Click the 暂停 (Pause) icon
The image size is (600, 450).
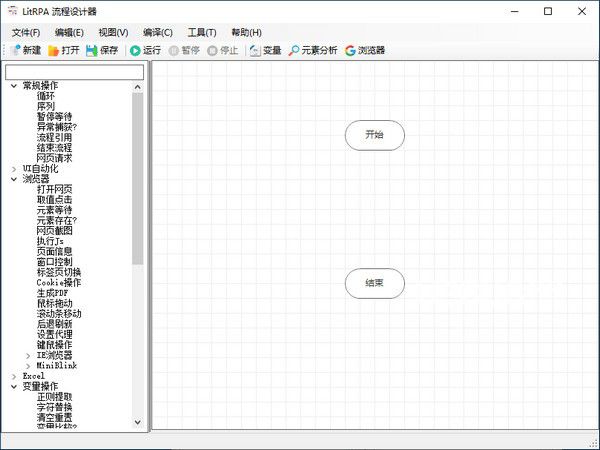174,51
